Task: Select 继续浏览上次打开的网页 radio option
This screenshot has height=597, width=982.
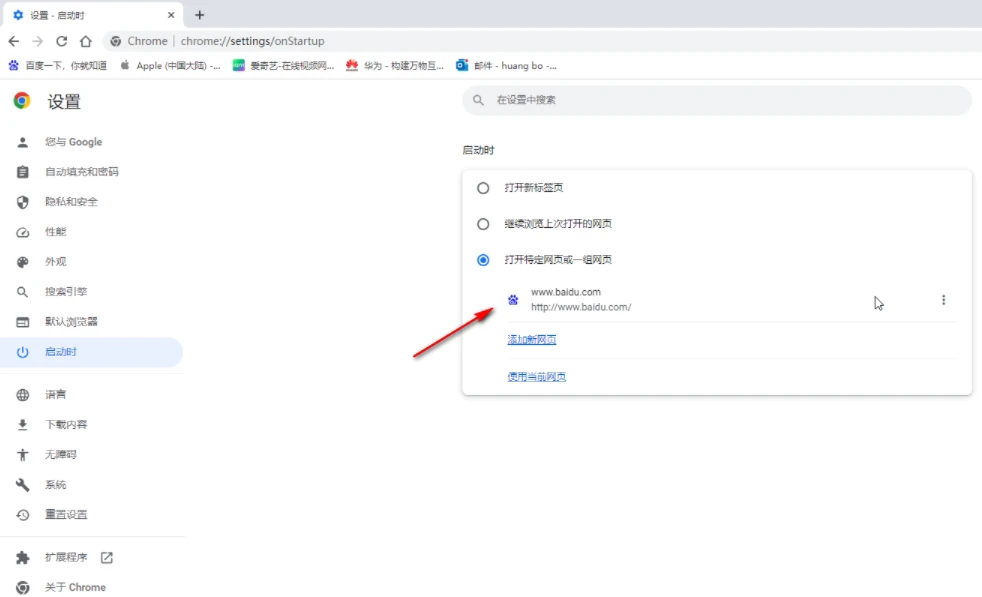Action: pos(483,224)
